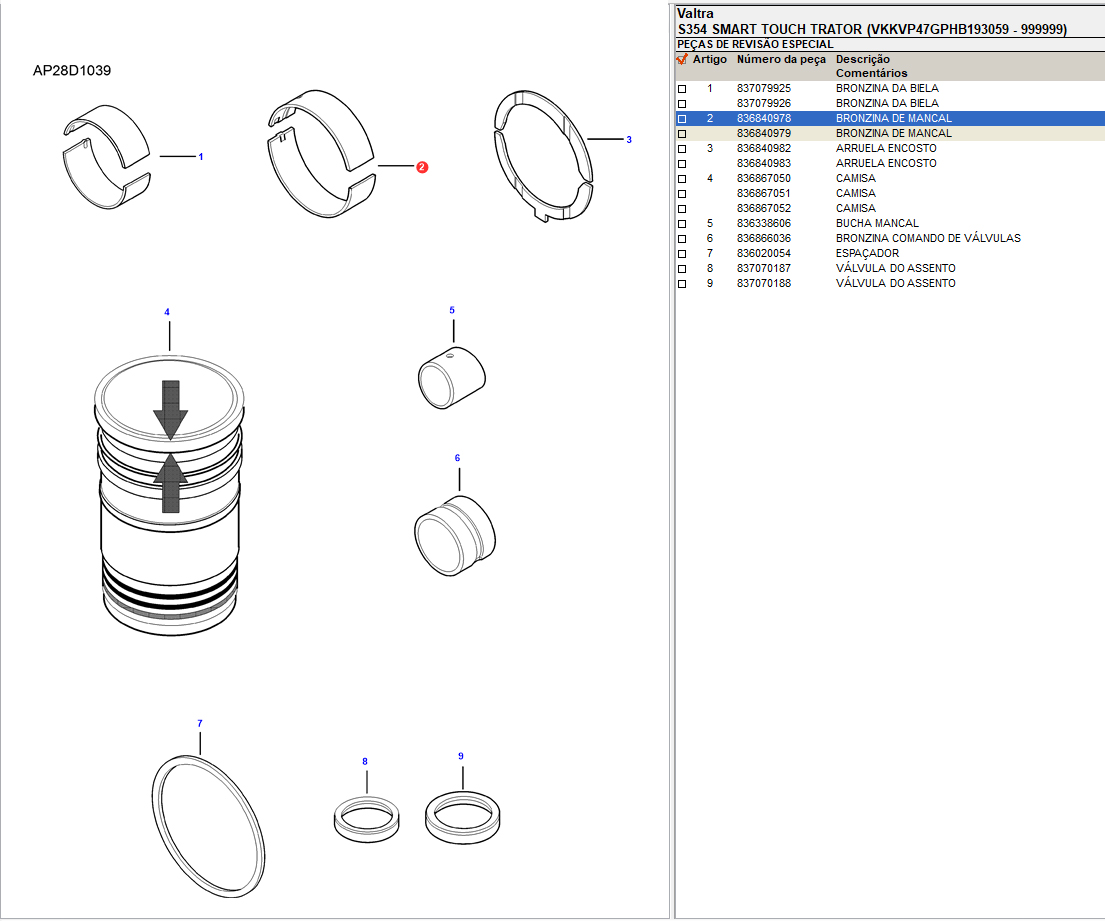Image resolution: width=1105 pixels, height=921 pixels.
Task: Select the ARRUELA ENCOSTO row 836840983
Action: 885,164
